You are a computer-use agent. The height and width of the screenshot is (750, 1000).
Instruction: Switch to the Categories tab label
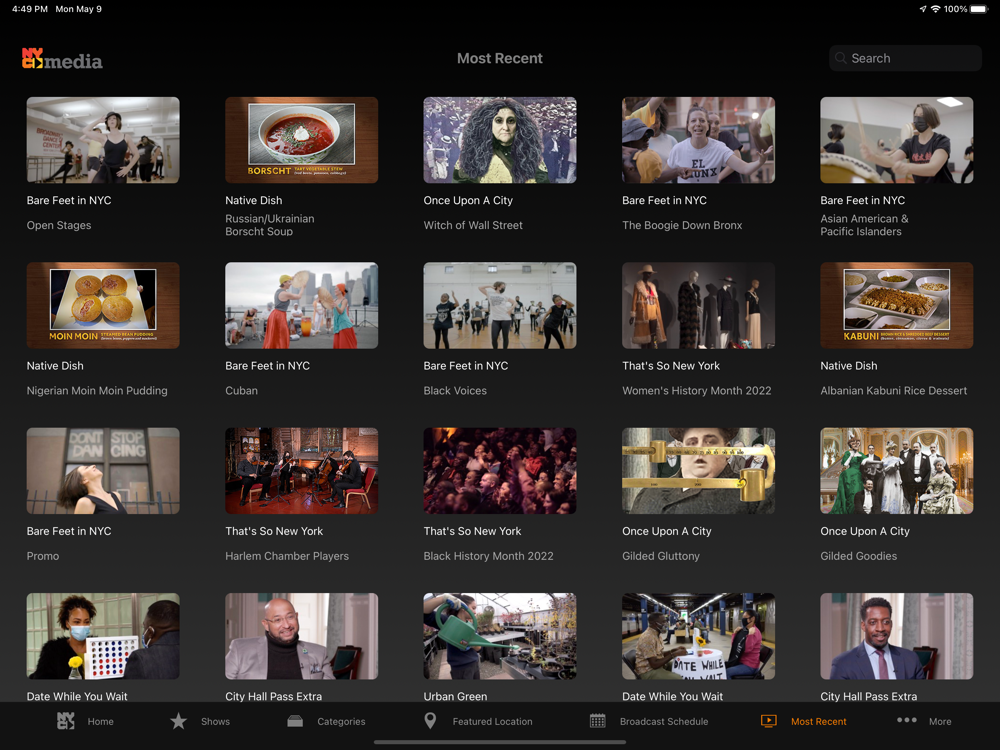point(341,721)
